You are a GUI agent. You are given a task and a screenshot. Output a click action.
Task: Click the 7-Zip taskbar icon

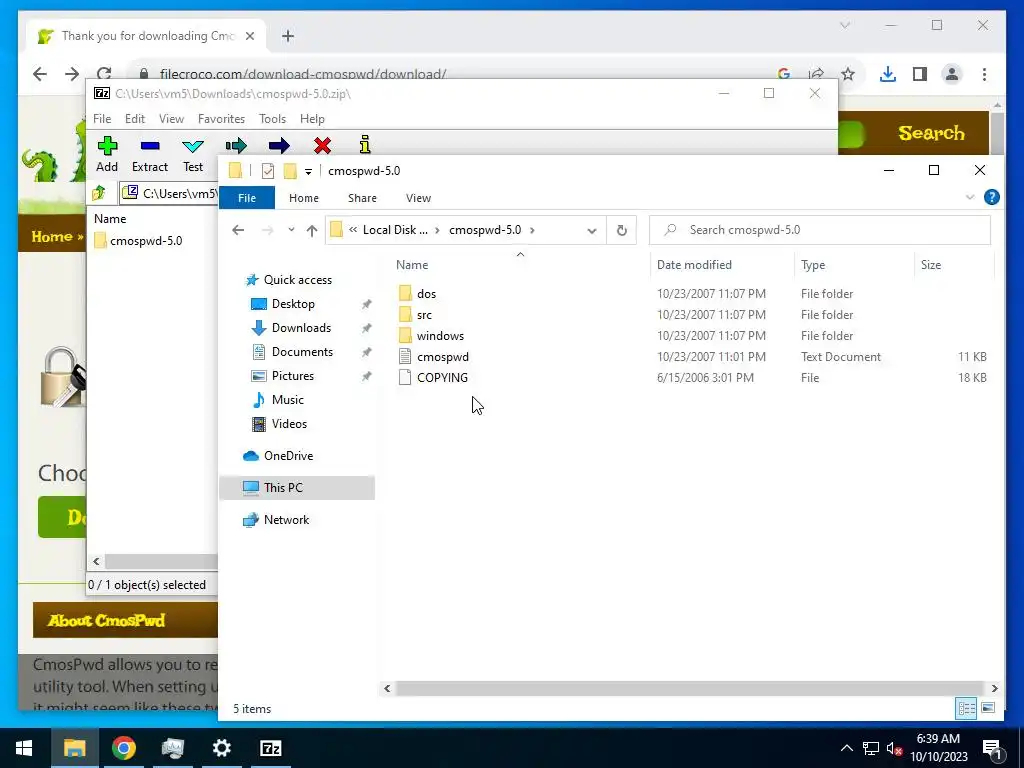point(270,748)
